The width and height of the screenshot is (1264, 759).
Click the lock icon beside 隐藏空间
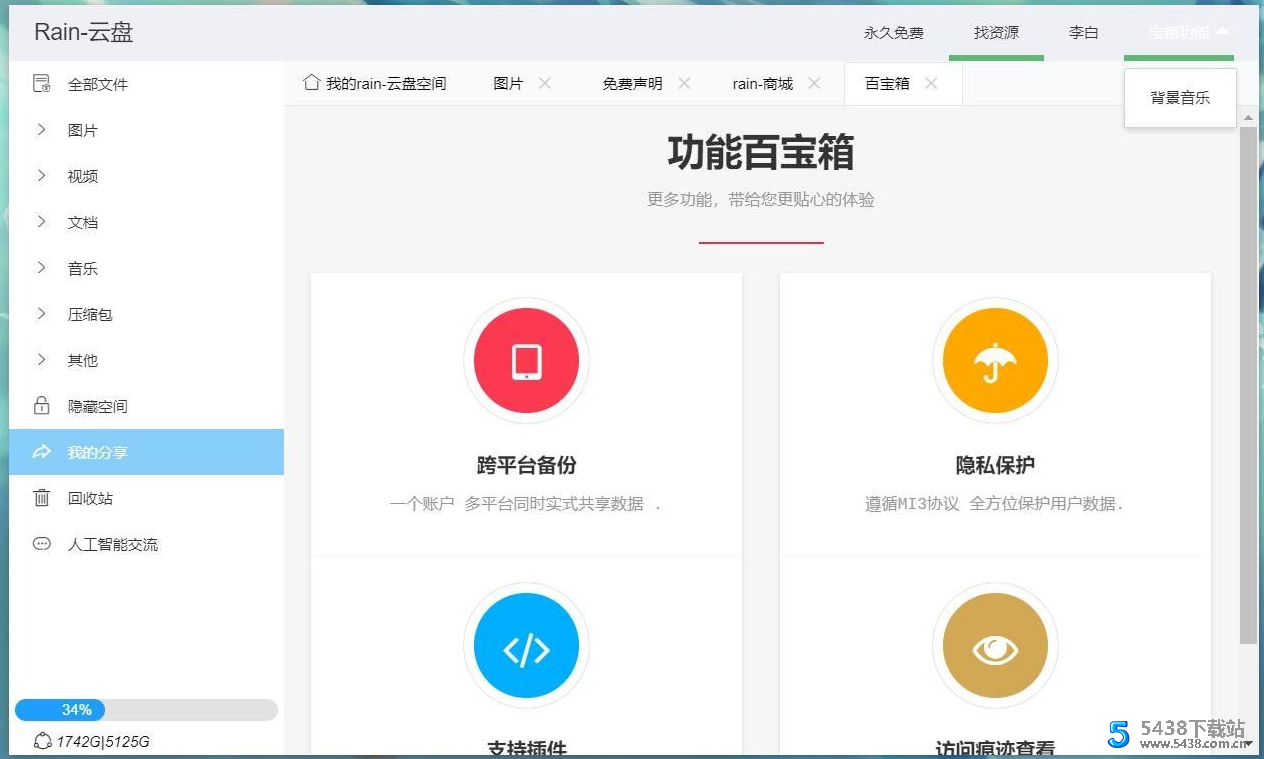click(41, 406)
